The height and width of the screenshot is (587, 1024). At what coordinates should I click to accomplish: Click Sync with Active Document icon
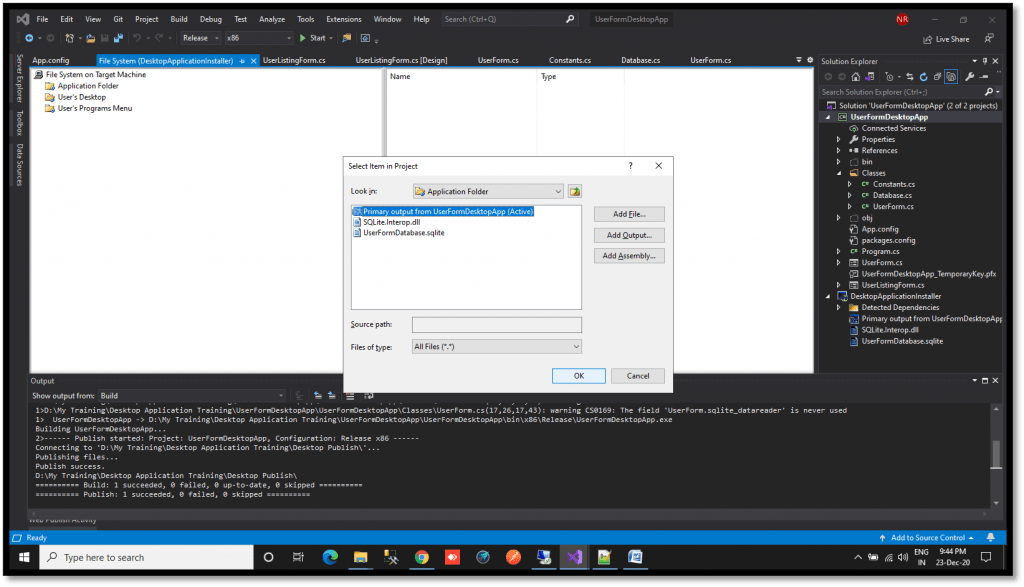(x=910, y=77)
